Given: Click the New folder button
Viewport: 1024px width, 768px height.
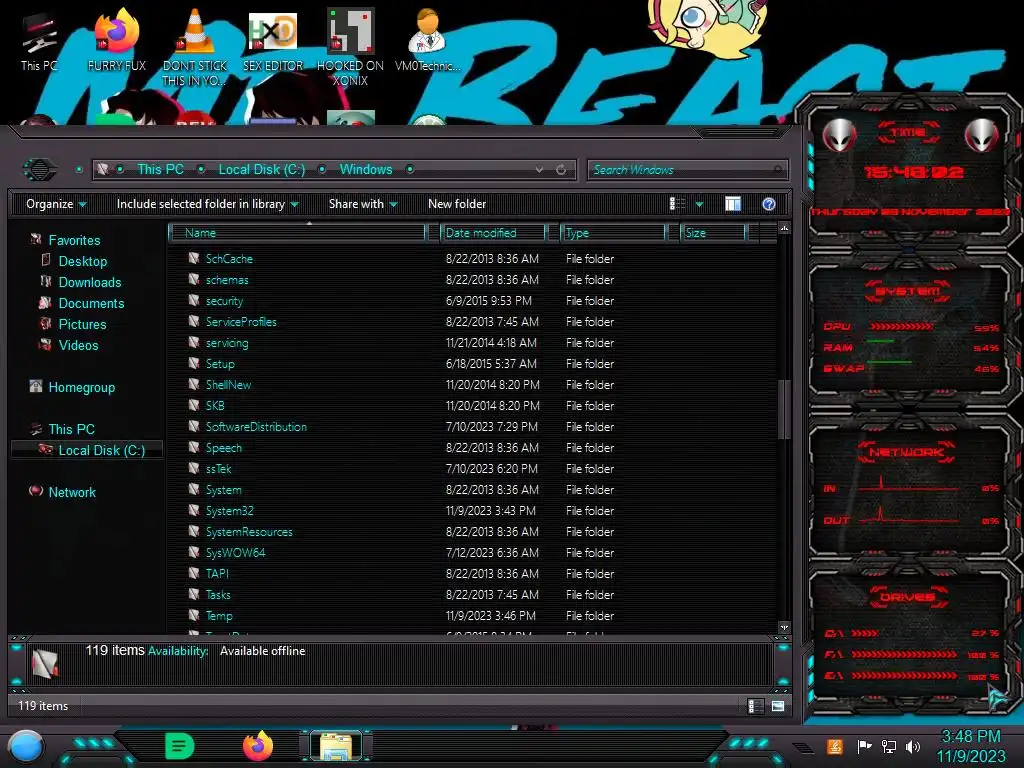Looking at the screenshot, I should (457, 204).
